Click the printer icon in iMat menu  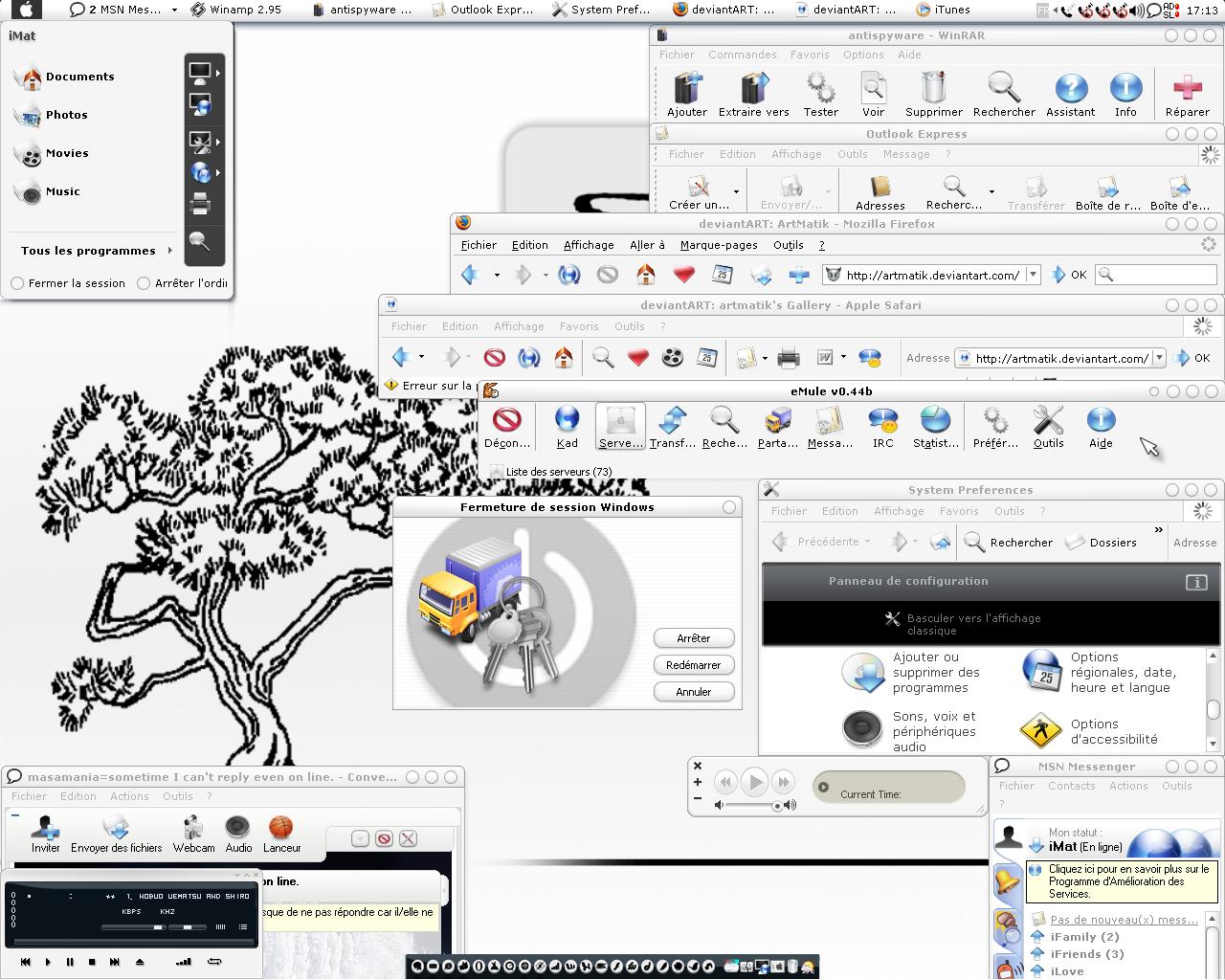point(200,203)
